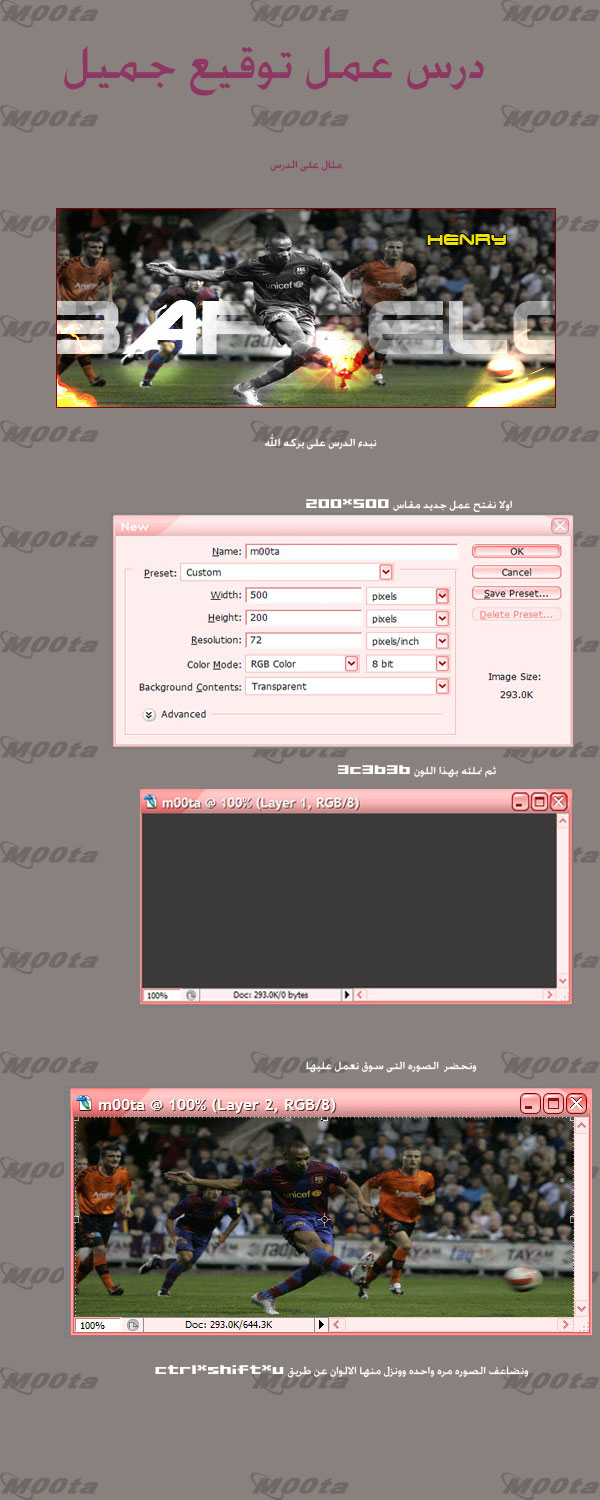
Task: Expand the Advanced section chevron
Action: tap(149, 714)
